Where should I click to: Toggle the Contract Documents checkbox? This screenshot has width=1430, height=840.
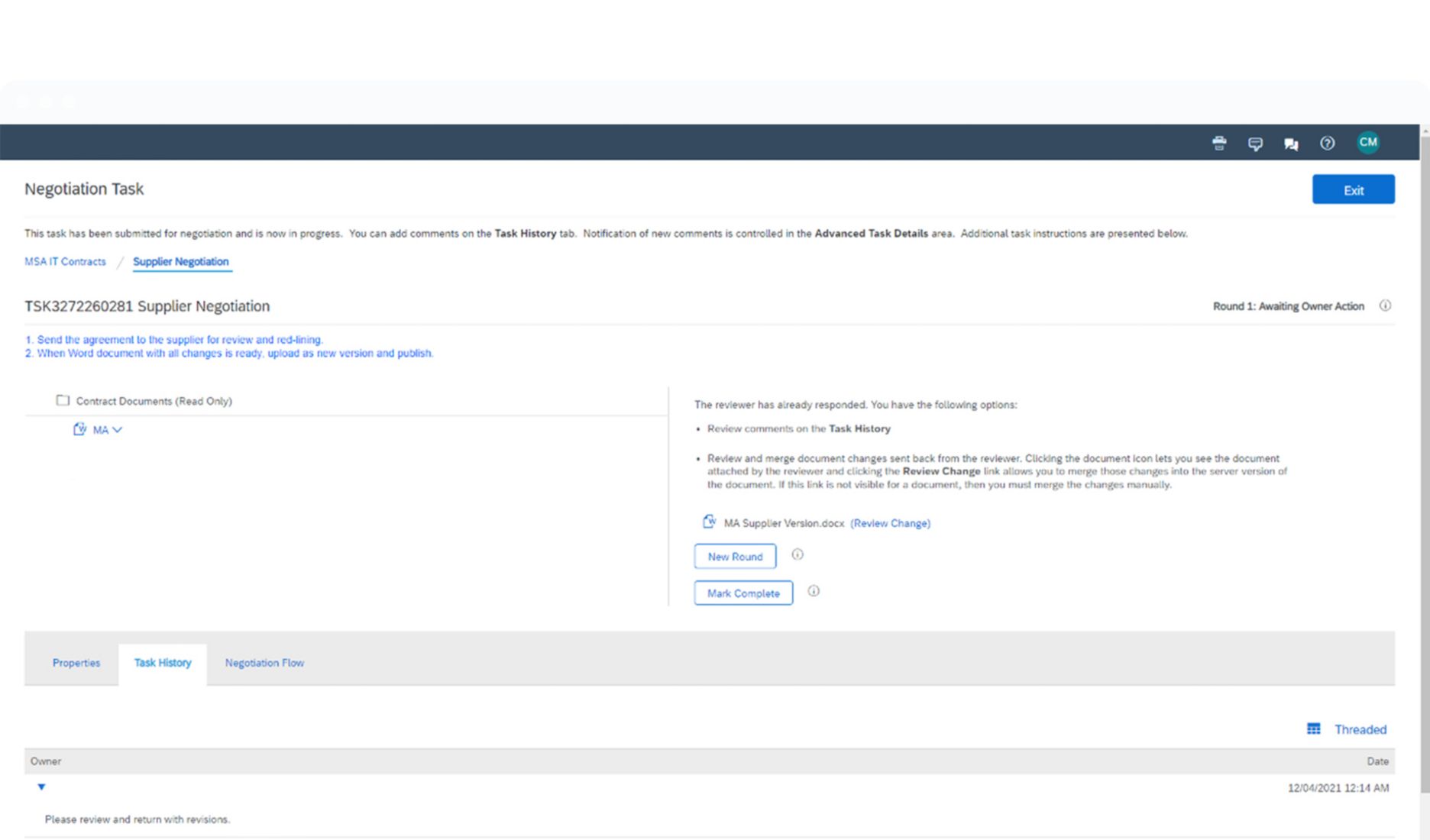click(x=63, y=400)
